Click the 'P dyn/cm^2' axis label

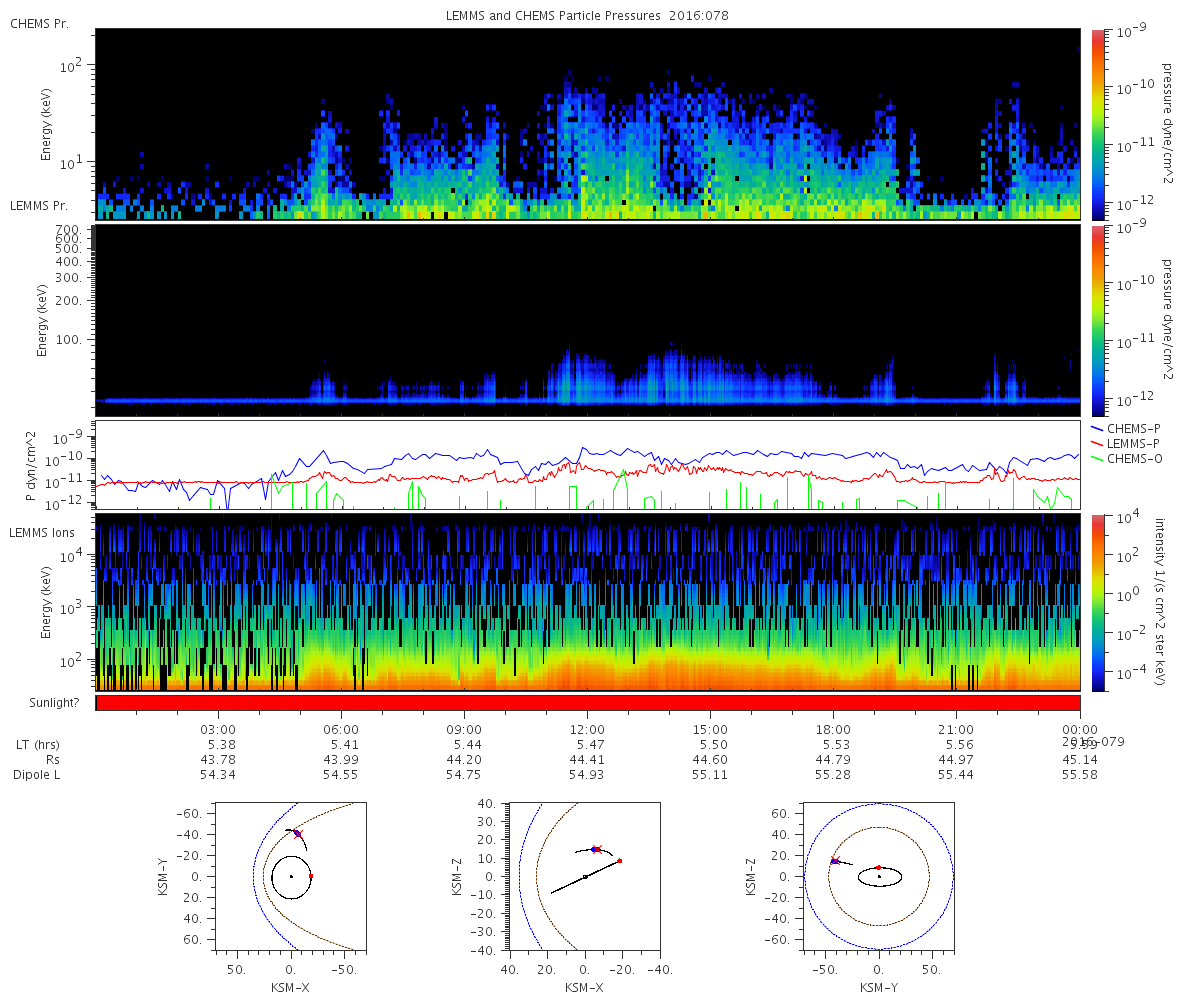click(30, 466)
